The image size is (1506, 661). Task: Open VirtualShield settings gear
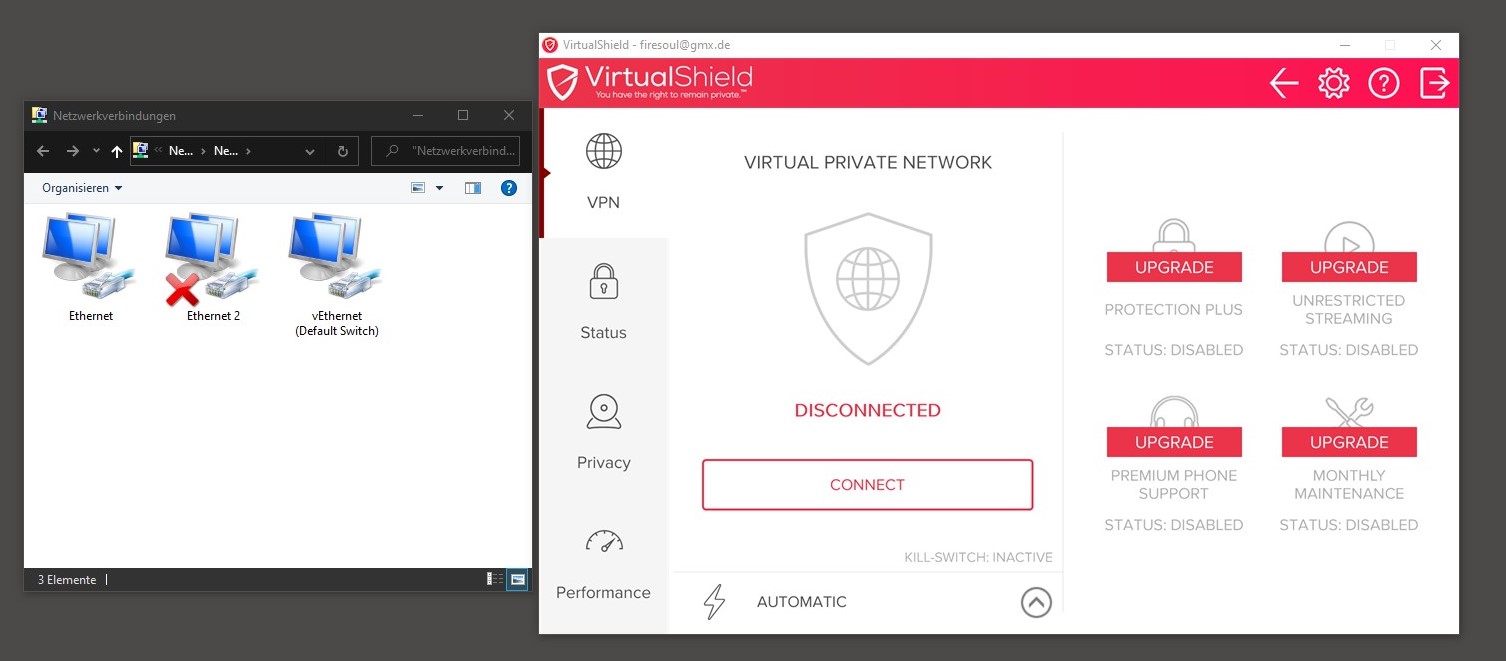click(x=1334, y=83)
